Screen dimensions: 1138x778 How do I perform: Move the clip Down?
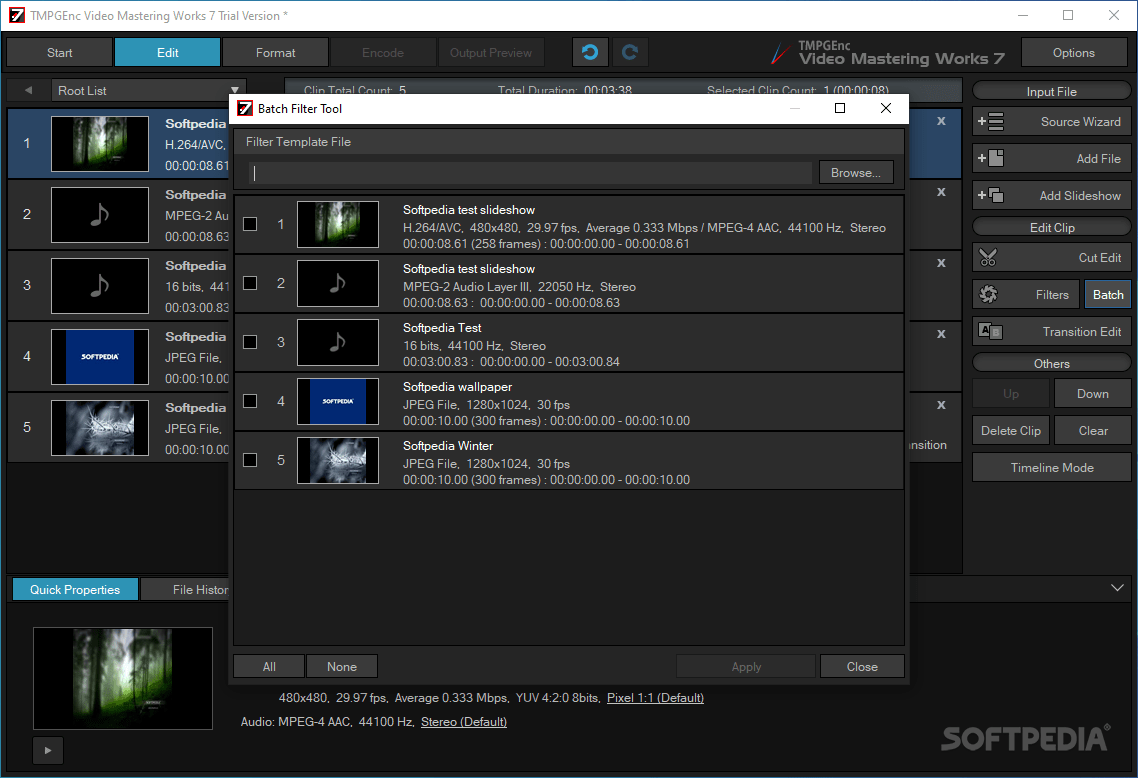click(x=1092, y=393)
